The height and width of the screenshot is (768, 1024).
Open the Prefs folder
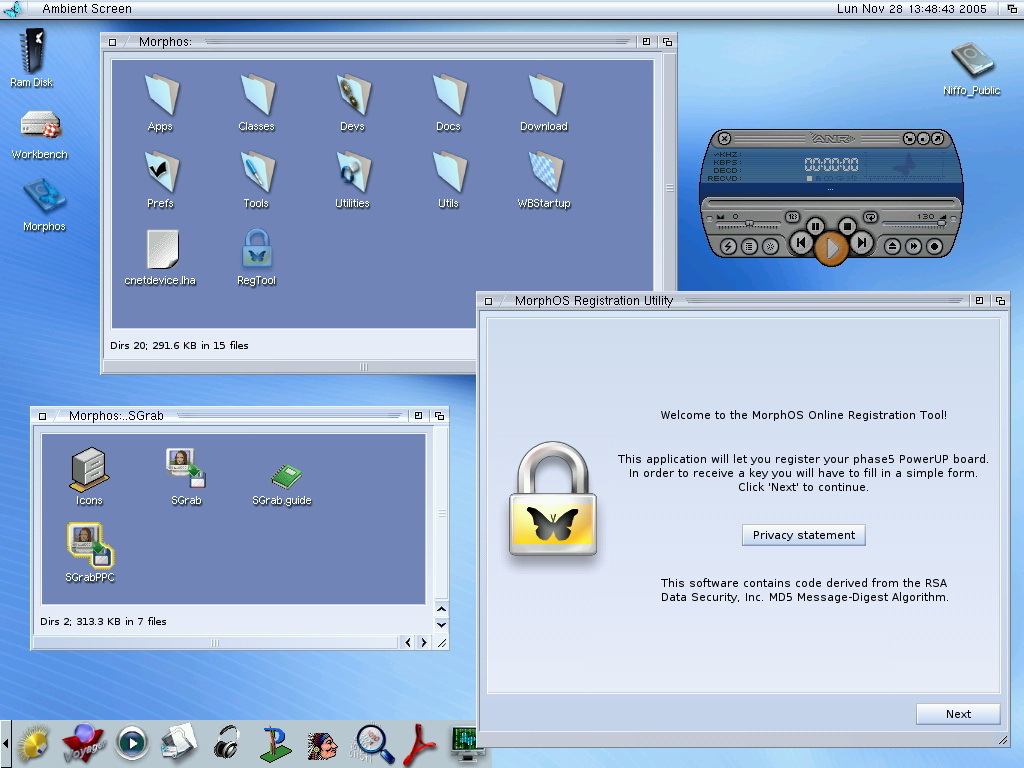(160, 172)
